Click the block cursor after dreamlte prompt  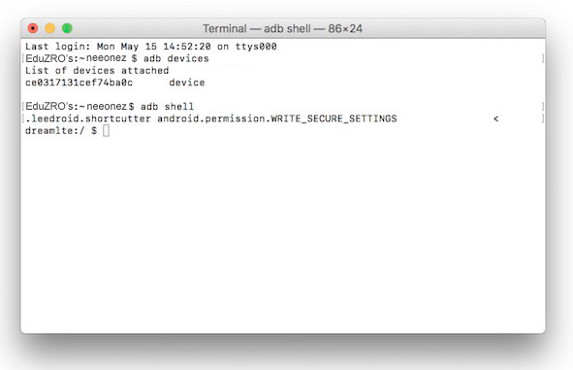click(x=106, y=131)
